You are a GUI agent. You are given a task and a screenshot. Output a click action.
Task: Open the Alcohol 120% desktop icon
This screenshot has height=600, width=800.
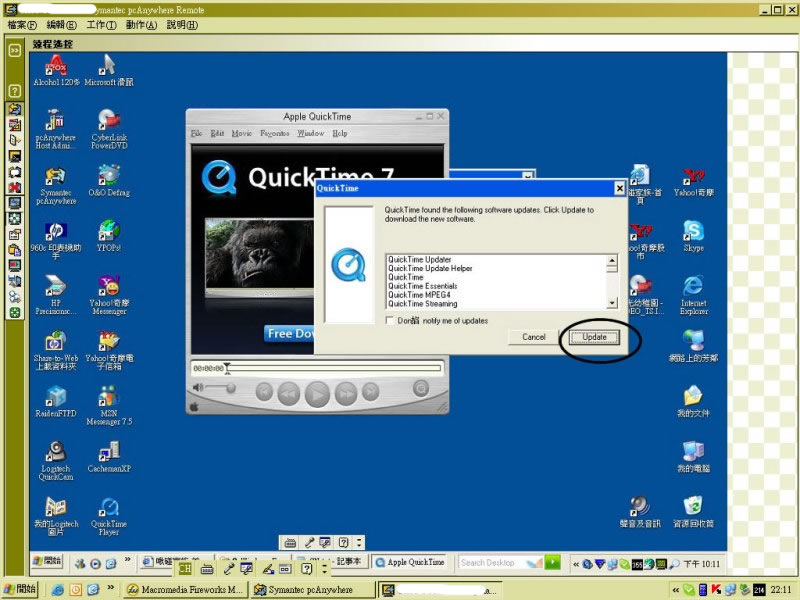(56, 70)
